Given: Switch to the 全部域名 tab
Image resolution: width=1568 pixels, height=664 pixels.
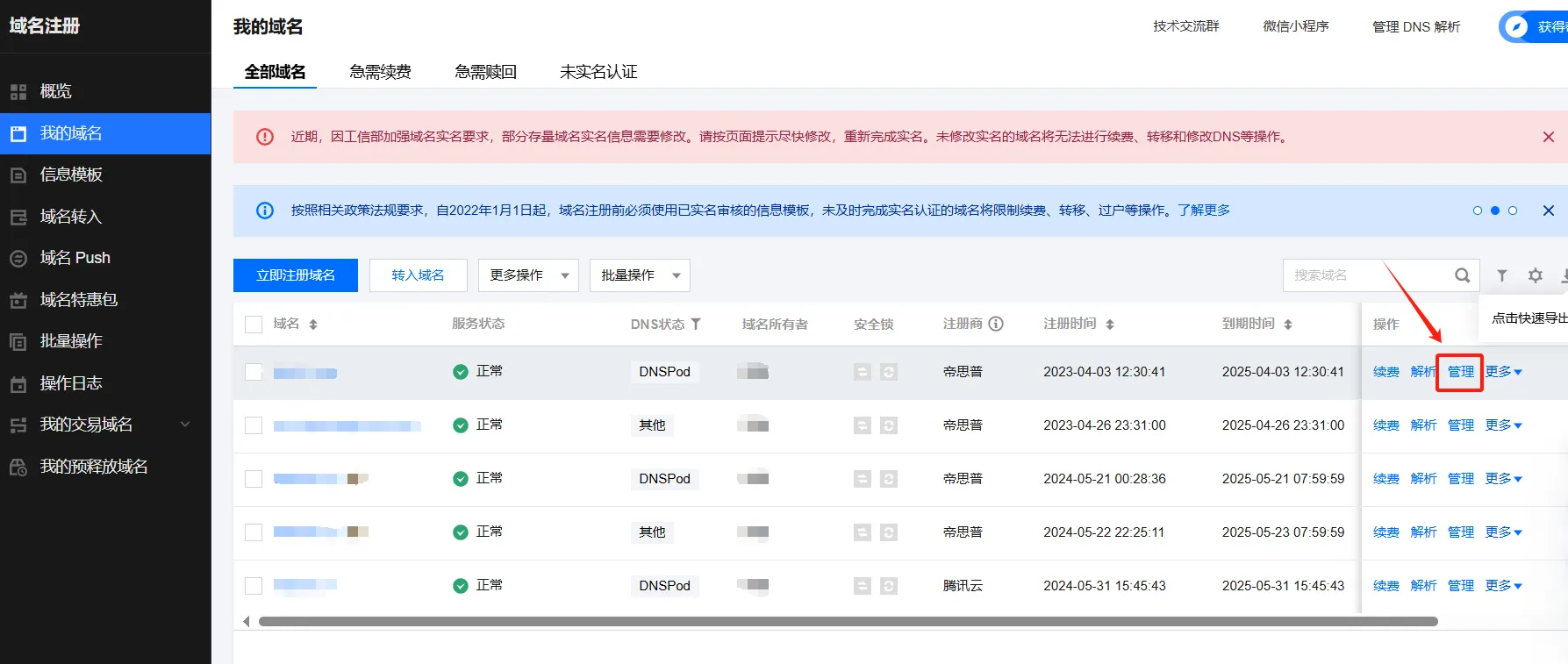Looking at the screenshot, I should click(275, 72).
